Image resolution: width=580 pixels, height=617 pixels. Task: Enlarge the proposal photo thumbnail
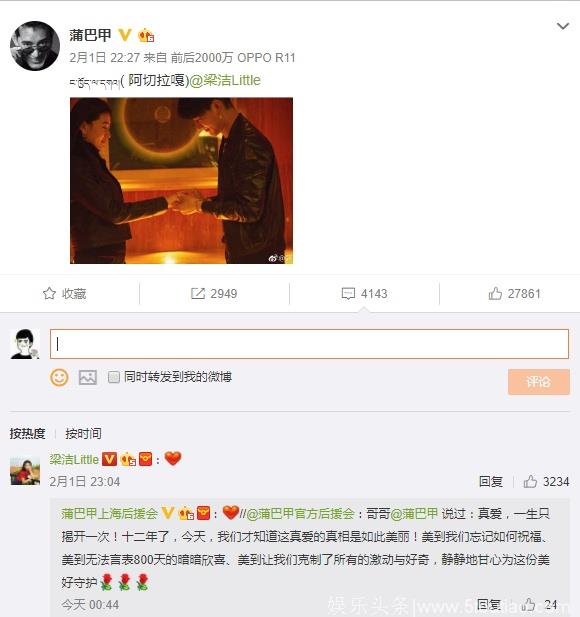click(x=181, y=181)
